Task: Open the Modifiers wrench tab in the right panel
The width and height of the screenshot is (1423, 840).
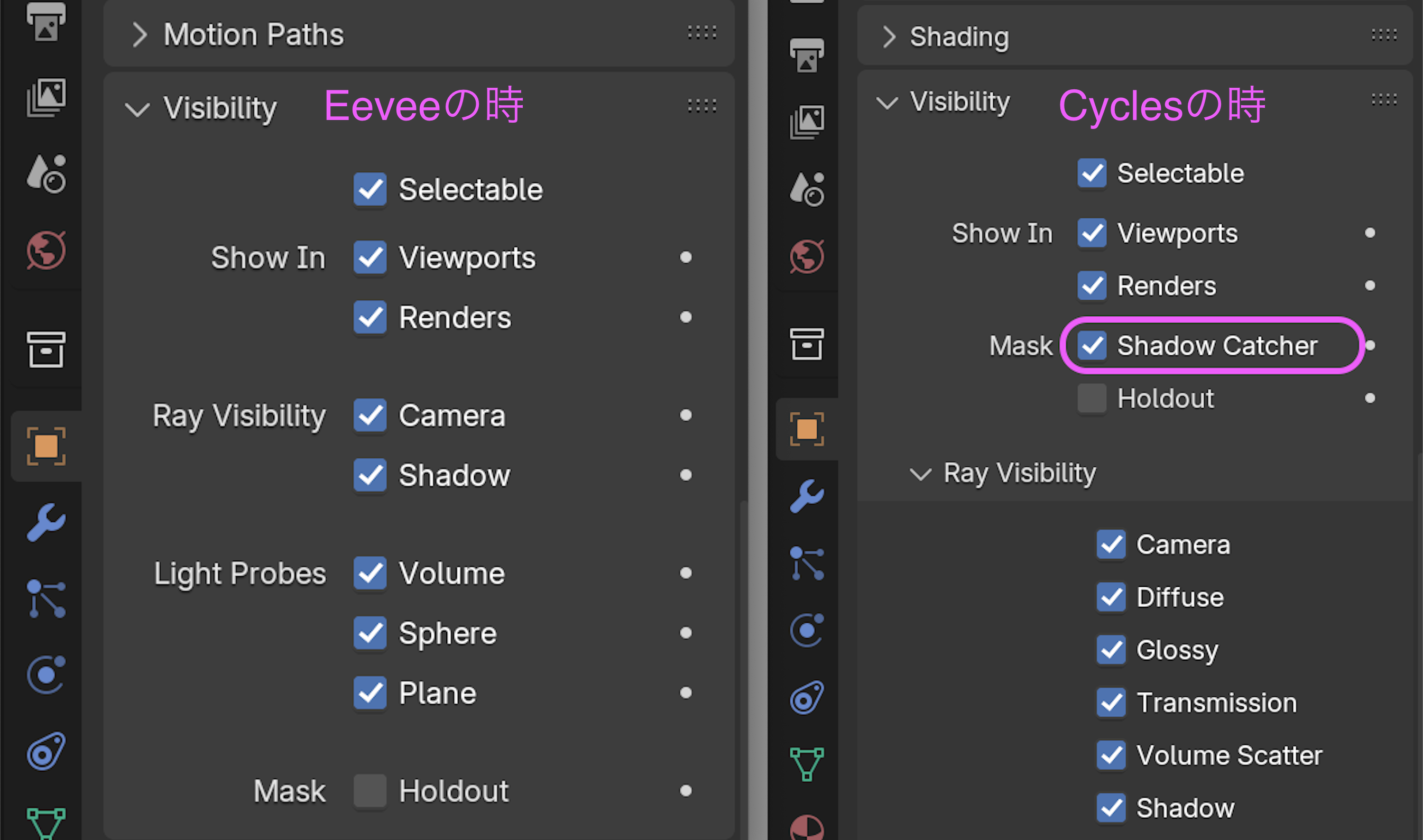Action: pyautogui.click(x=807, y=496)
